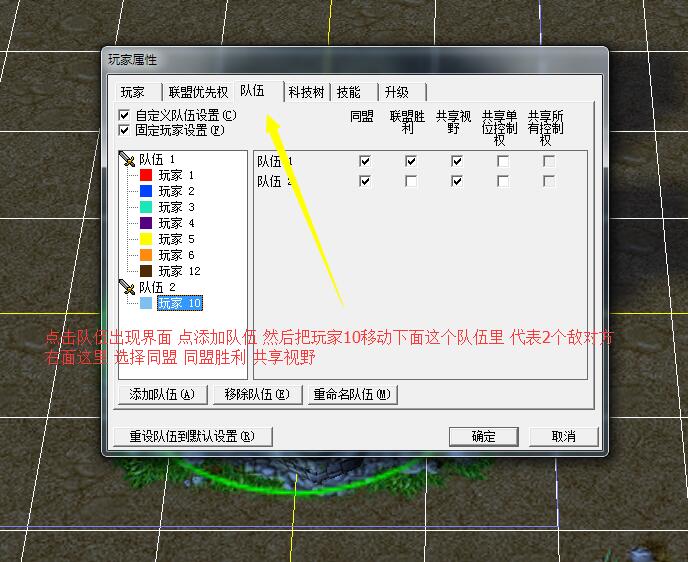This screenshot has height=562, width=688.
Task: Click 重设队伍到默认设置 button
Action: (192, 436)
